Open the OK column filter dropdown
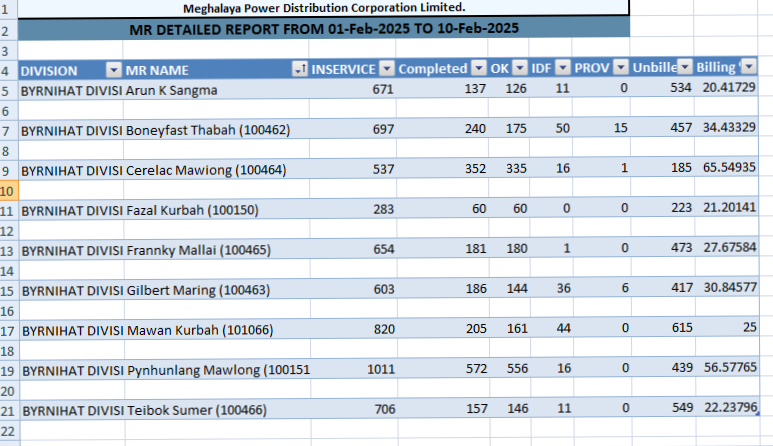The height and width of the screenshot is (446, 773). click(520, 68)
